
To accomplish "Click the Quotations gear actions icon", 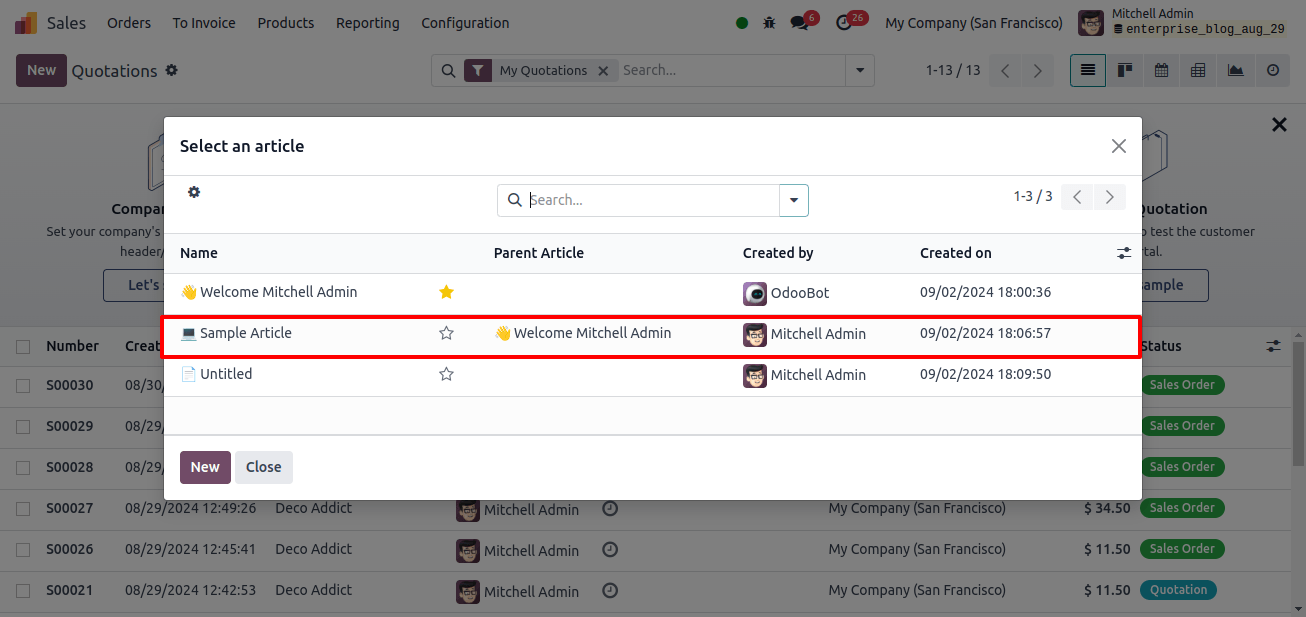I will click(x=171, y=70).
